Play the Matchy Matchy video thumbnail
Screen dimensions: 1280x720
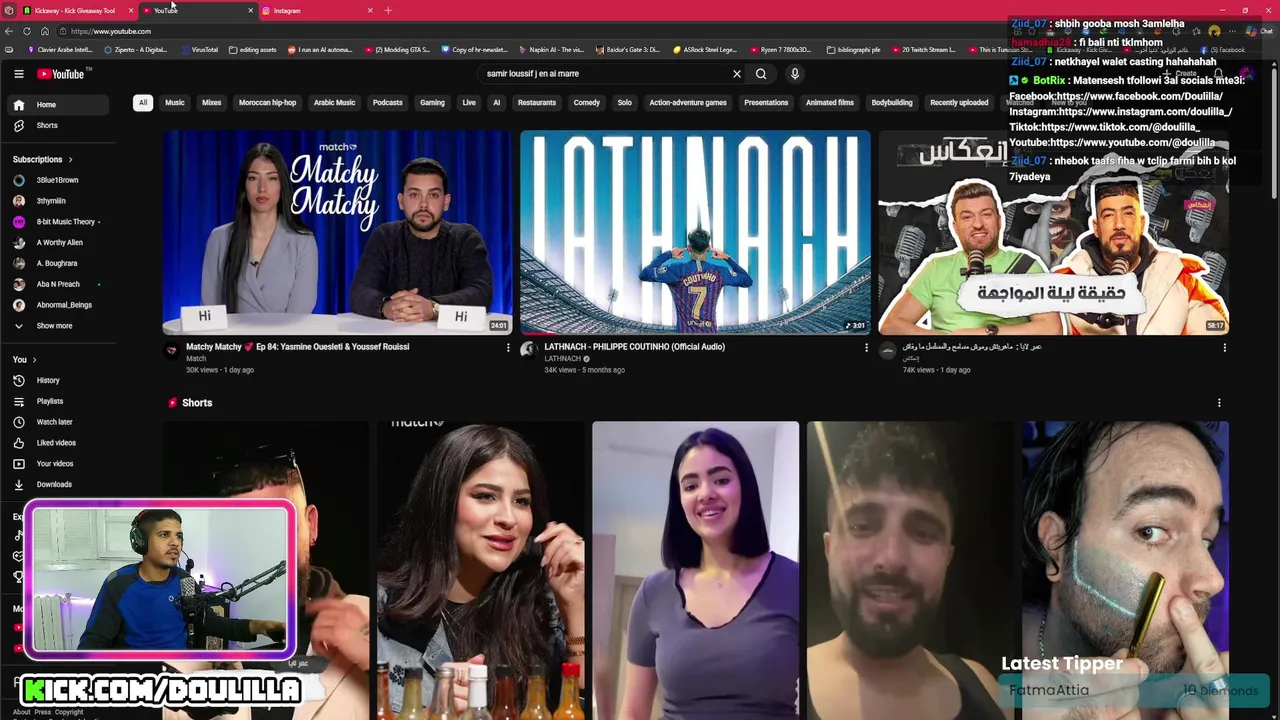point(337,232)
